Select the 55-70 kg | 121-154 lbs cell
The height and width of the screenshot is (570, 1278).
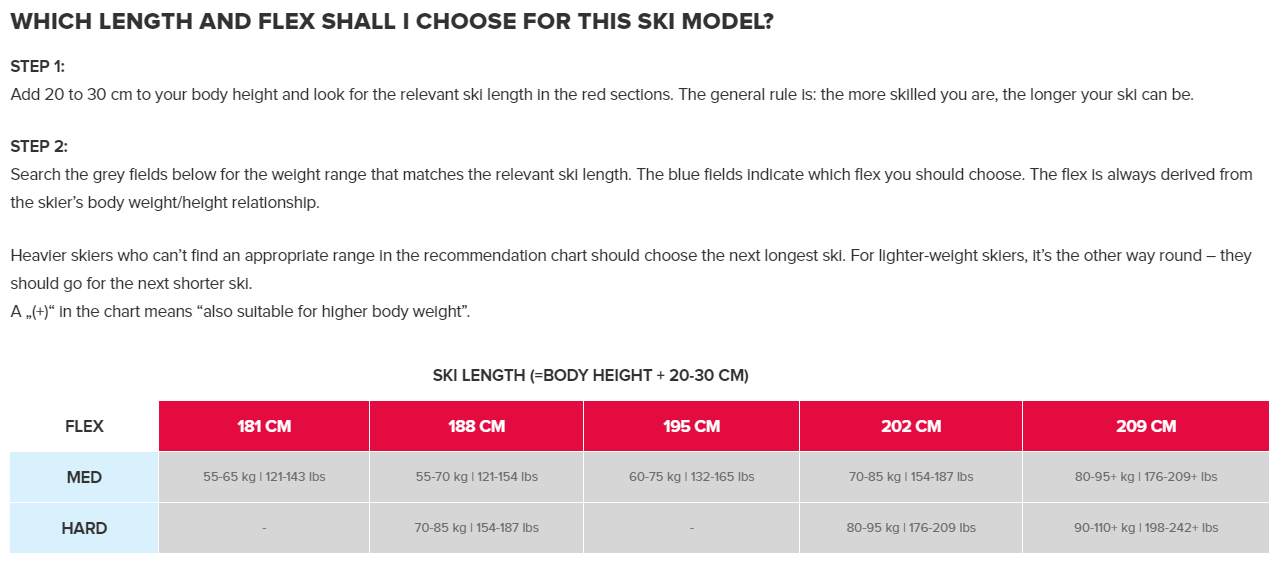476,477
